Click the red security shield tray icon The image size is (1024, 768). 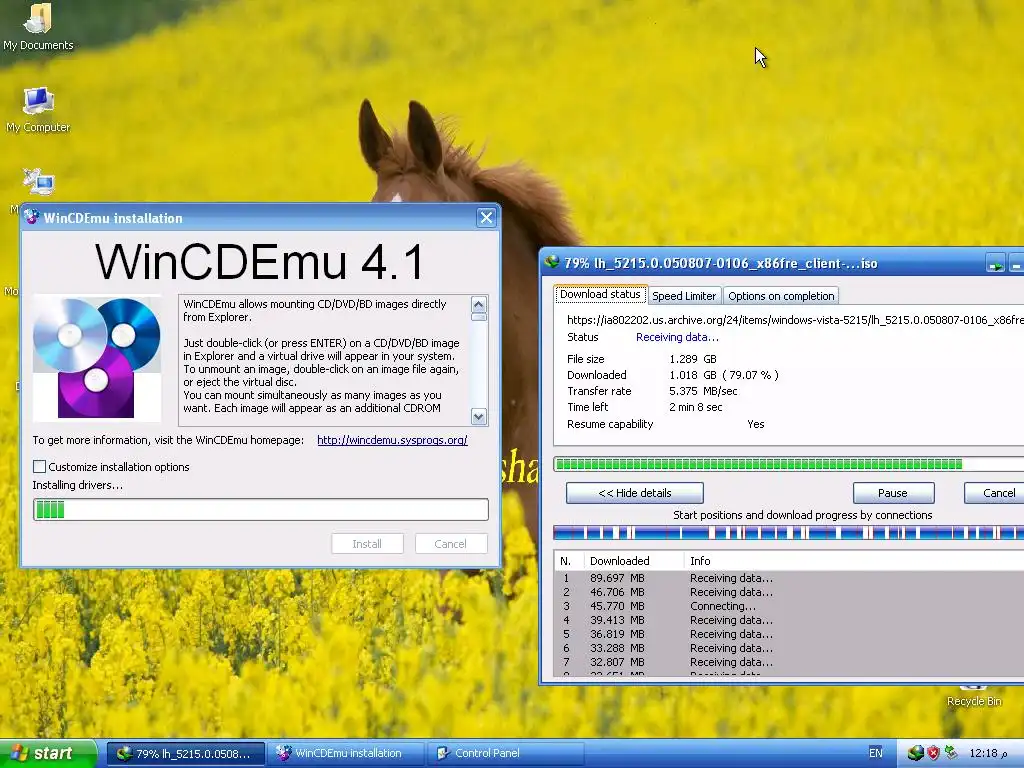[x=933, y=753]
